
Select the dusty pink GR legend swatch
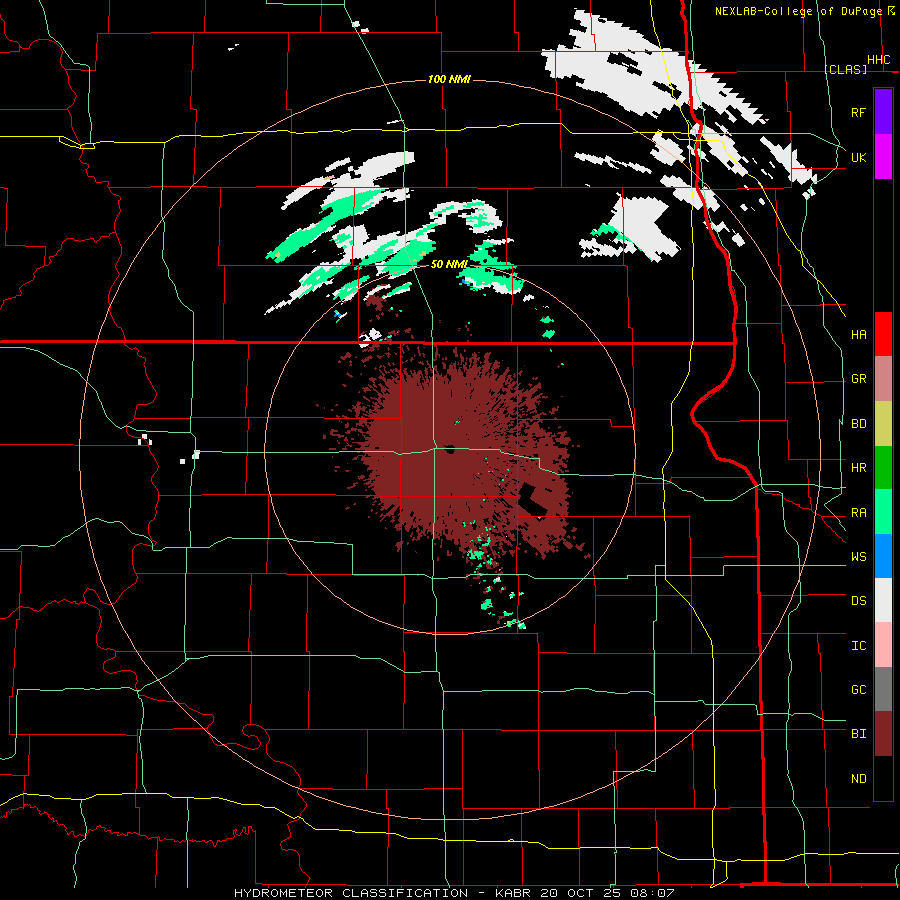[883, 379]
